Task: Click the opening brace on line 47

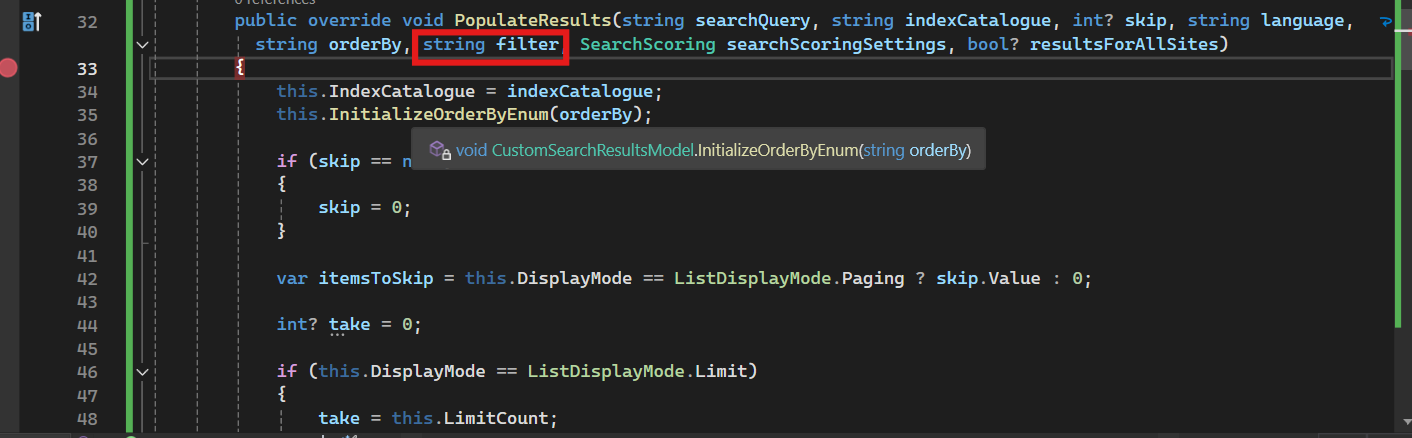Action: pos(282,395)
